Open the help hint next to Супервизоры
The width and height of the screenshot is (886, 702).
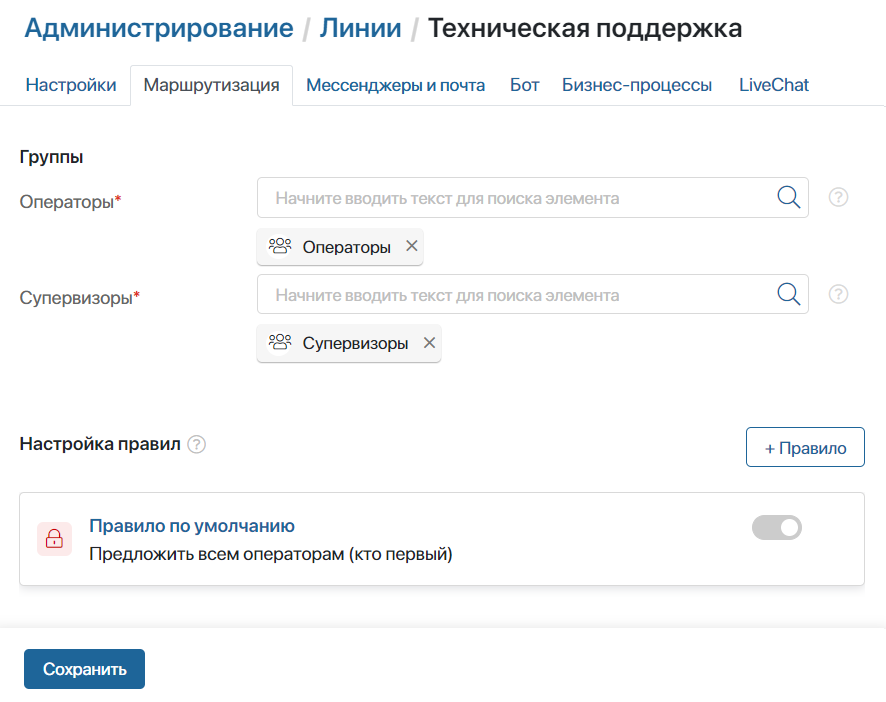click(838, 294)
